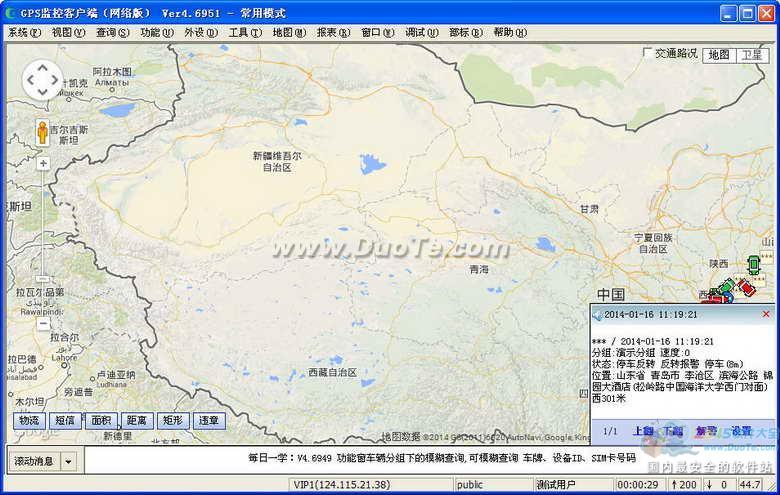Switch map to 地图 map view

[719, 55]
